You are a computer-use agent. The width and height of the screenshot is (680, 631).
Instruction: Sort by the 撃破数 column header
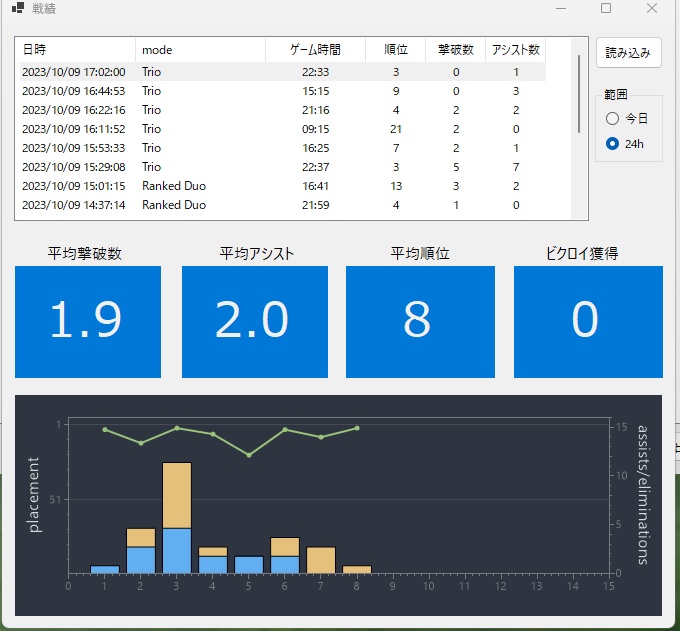pos(455,50)
